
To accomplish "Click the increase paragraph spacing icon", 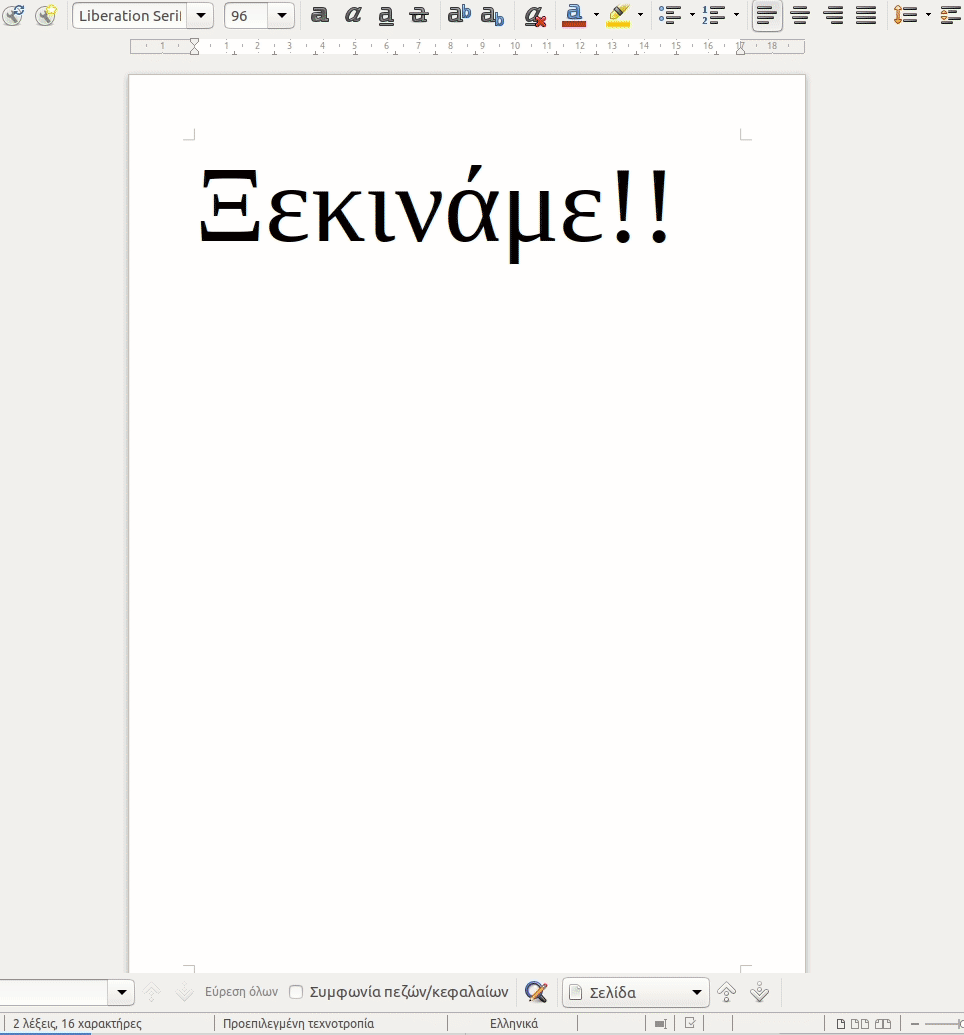I will coord(951,15).
